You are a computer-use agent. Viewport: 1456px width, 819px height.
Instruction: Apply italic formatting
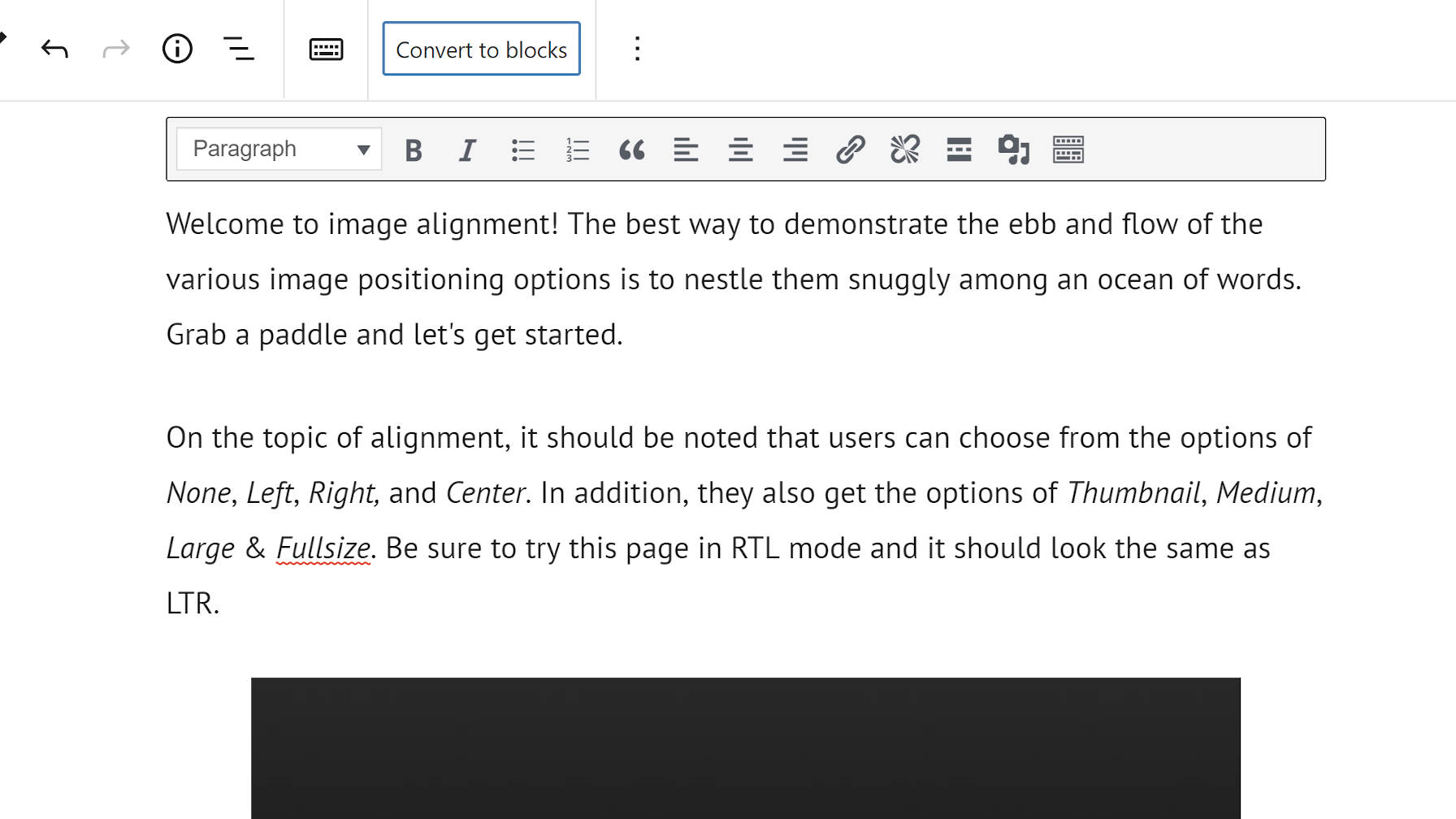click(467, 149)
